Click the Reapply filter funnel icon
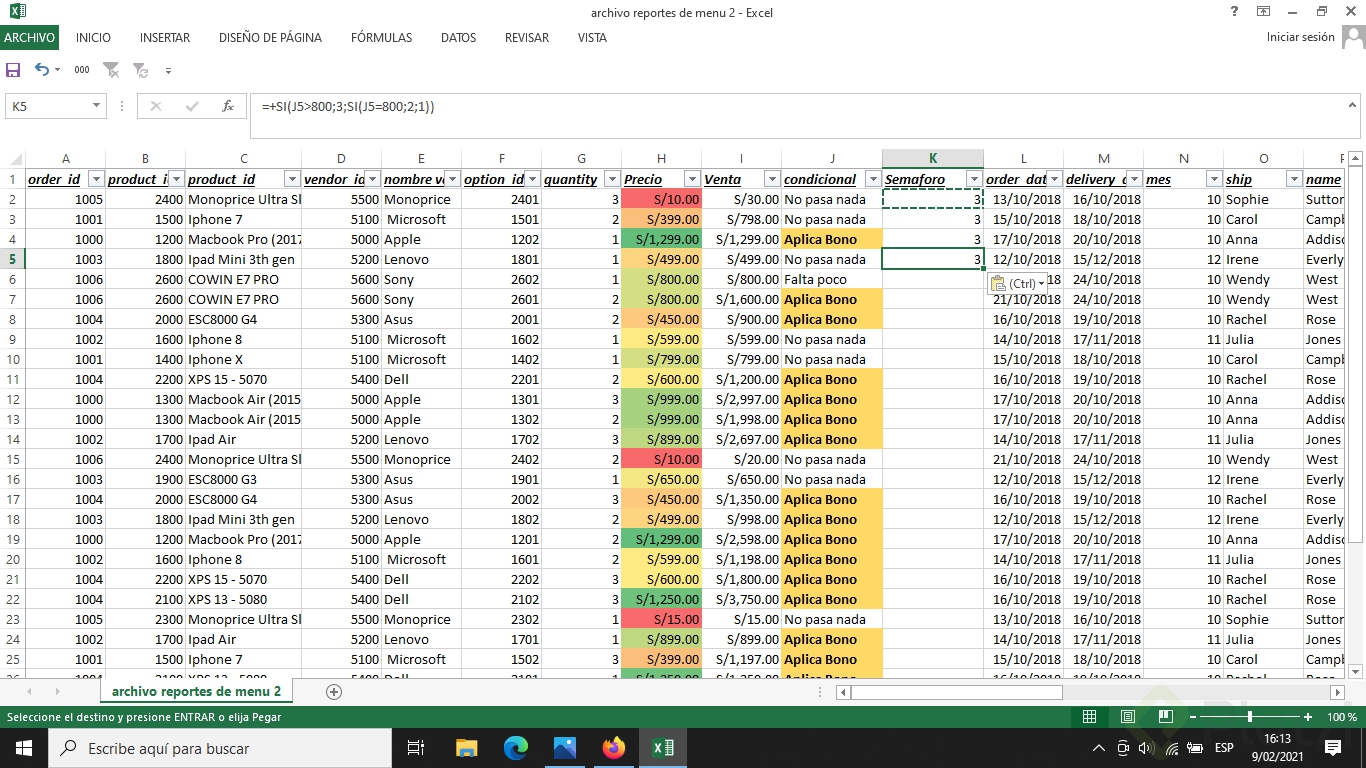 click(x=140, y=70)
